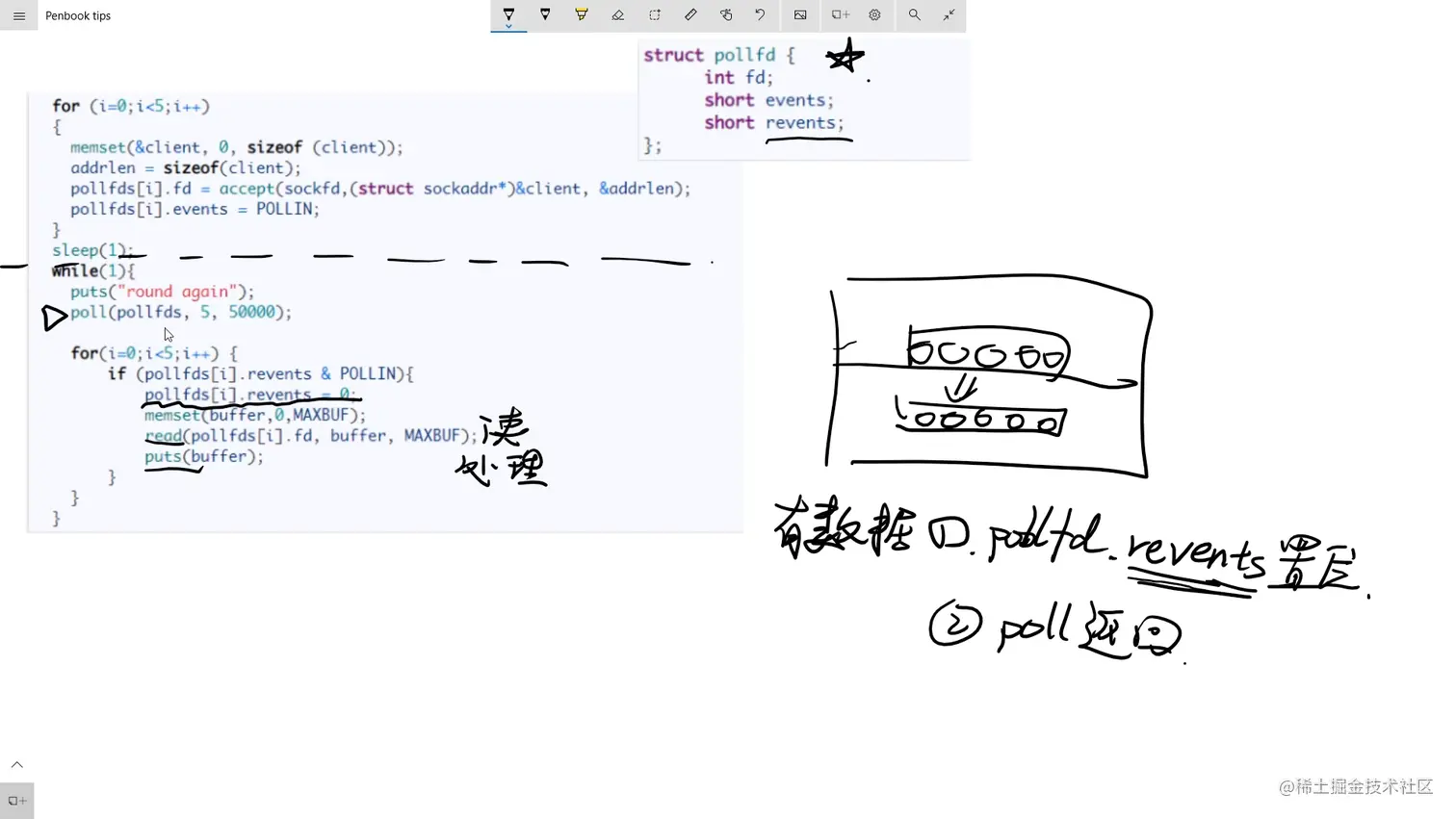Open the search function

(x=914, y=14)
